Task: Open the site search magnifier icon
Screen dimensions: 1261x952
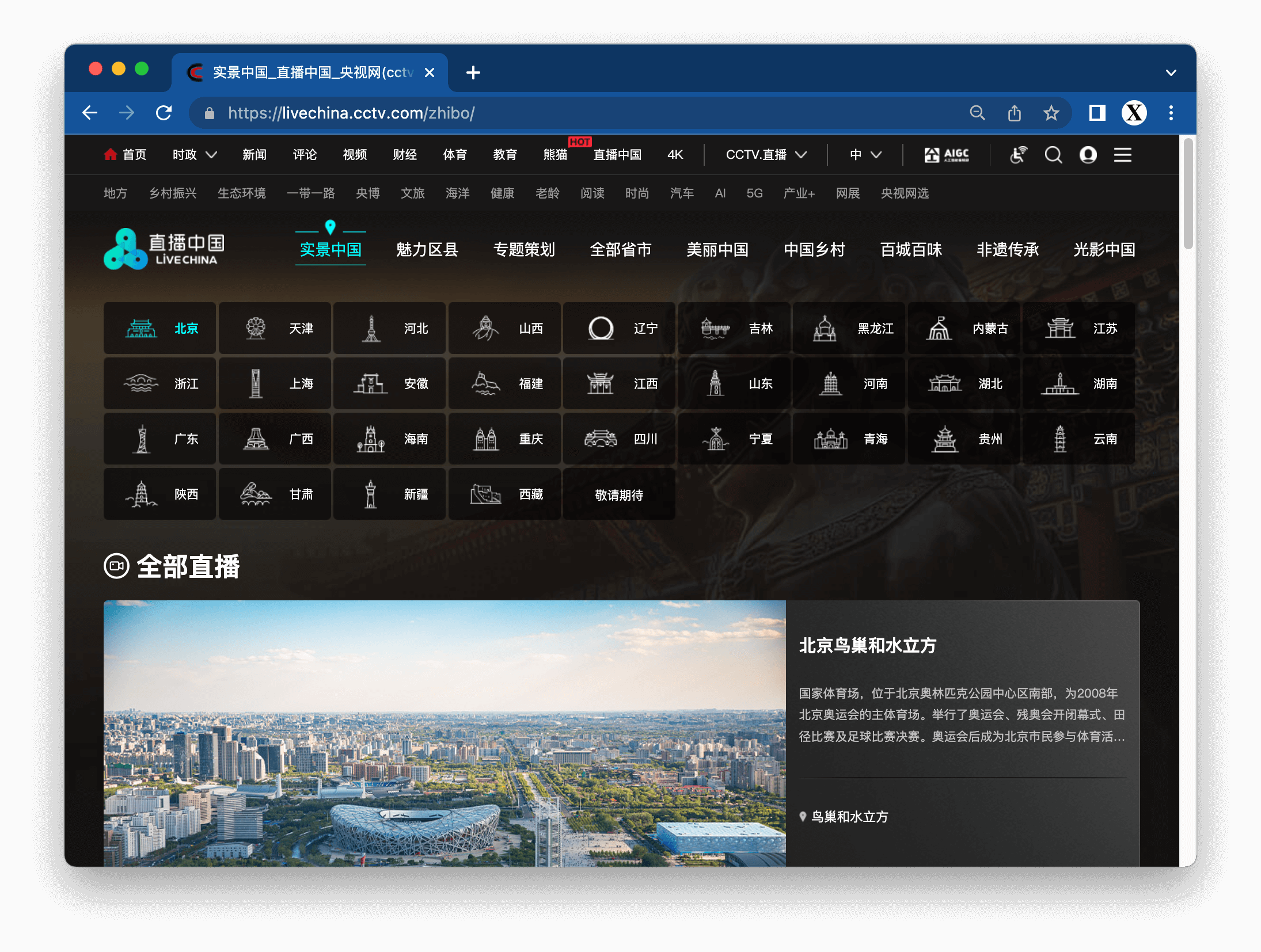Action: coord(1053,155)
